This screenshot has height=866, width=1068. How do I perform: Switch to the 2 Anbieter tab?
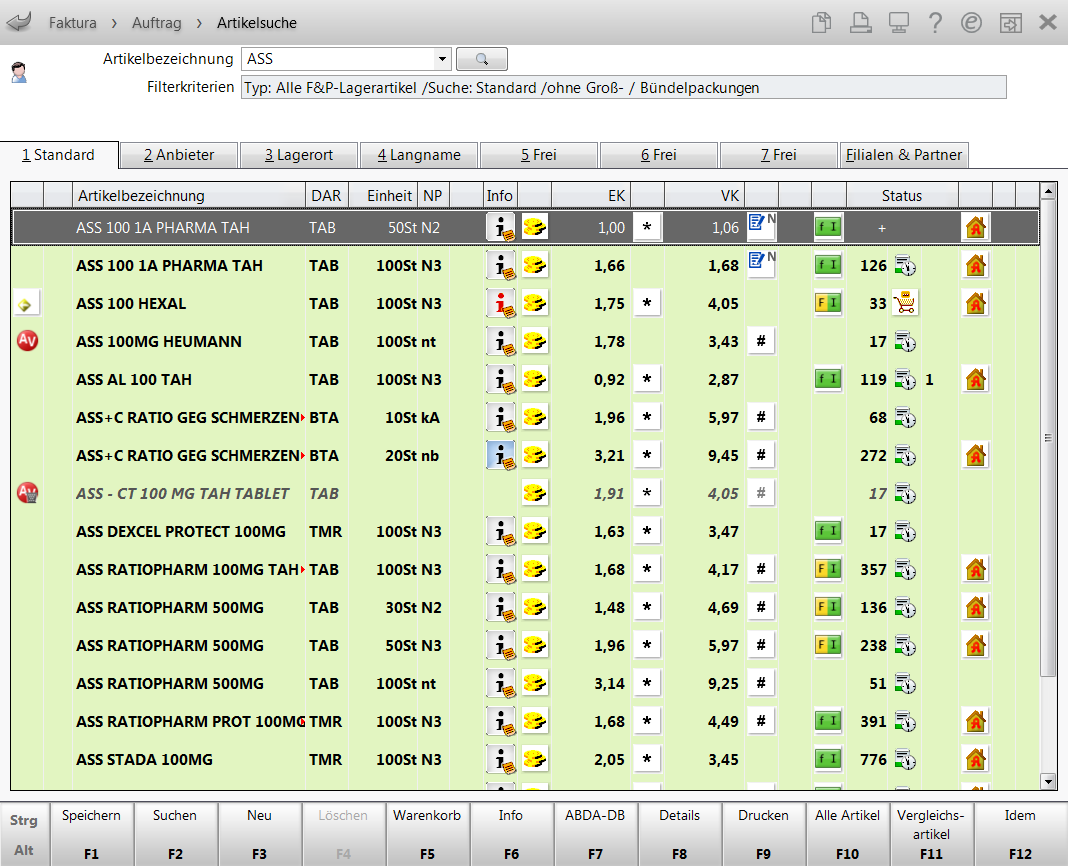[x=179, y=155]
